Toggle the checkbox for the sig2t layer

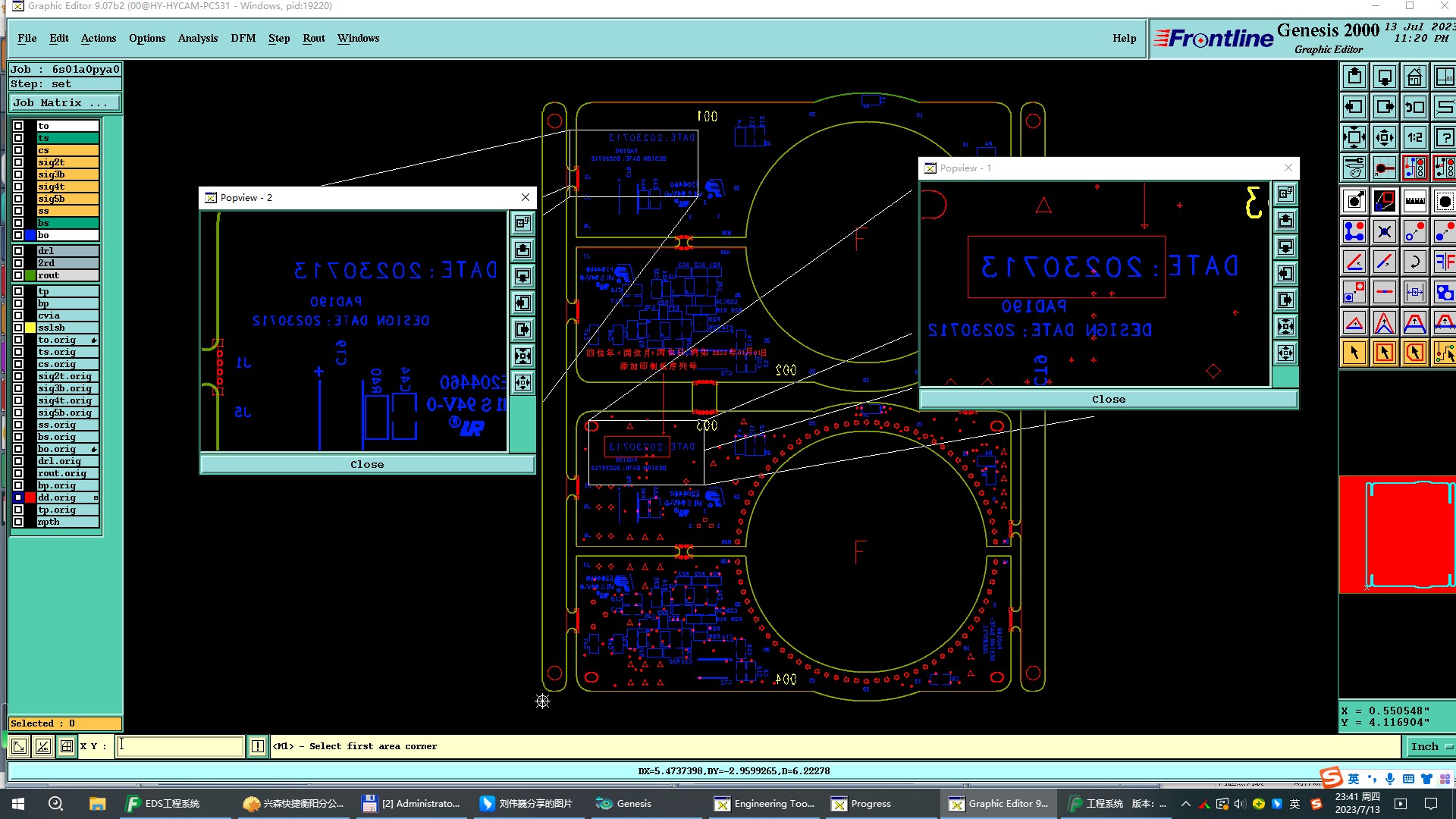point(18,162)
